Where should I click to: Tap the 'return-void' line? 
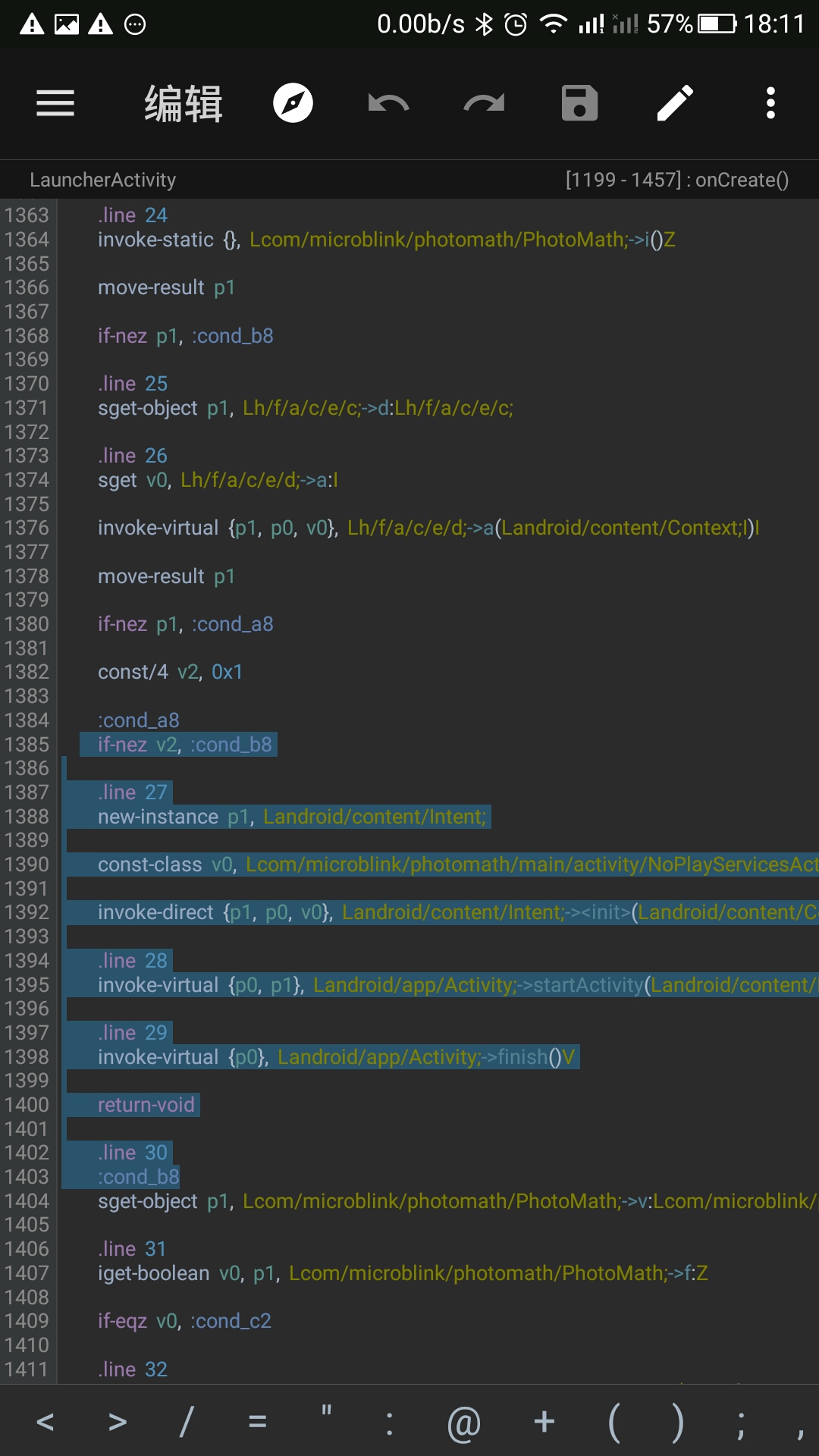coord(146,1105)
